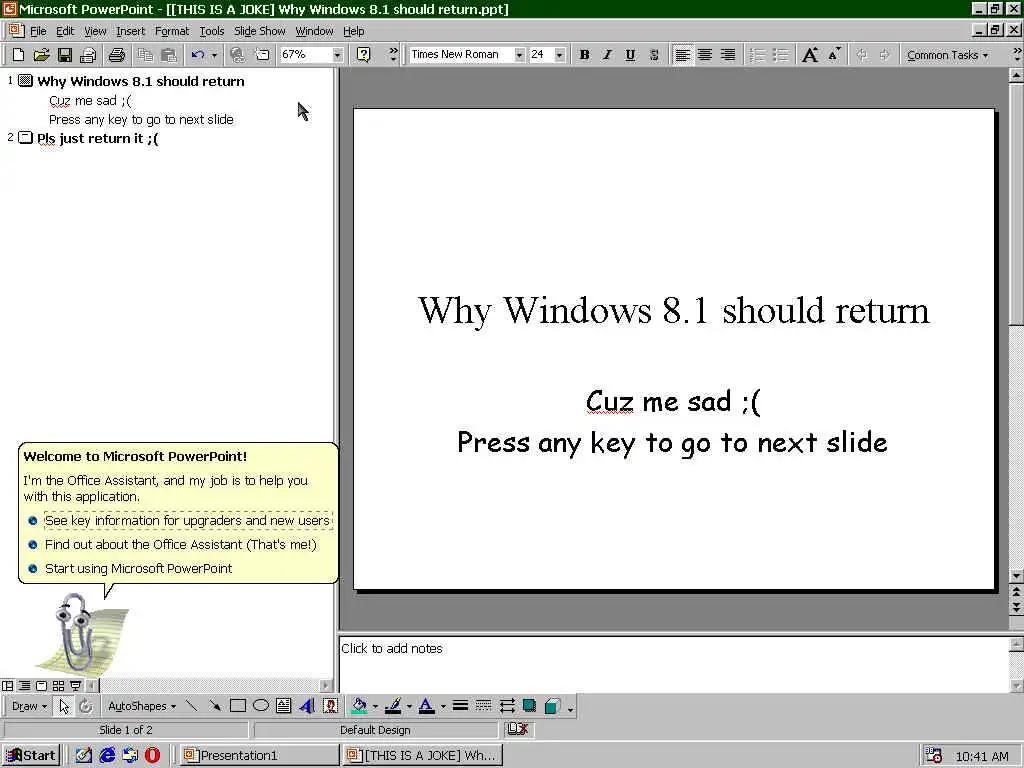1024x768 pixels.
Task: Switch to Normal view
Action: pos(7,685)
